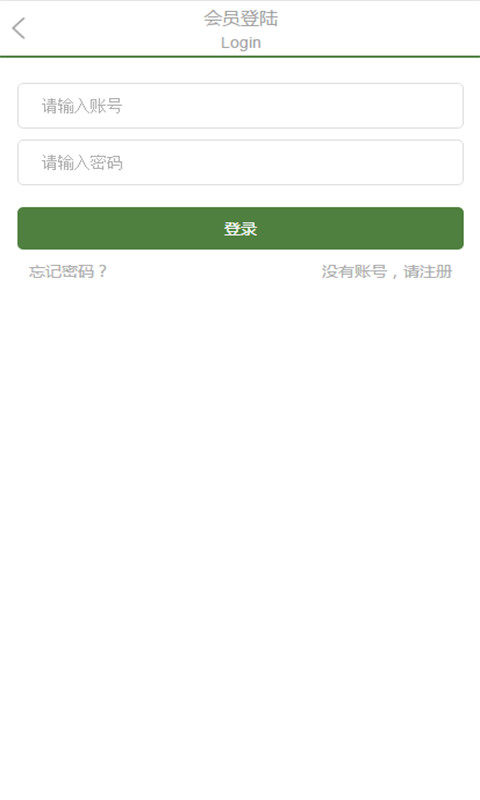
Task: Return to the previous page via the header arrow
Action: point(19,28)
